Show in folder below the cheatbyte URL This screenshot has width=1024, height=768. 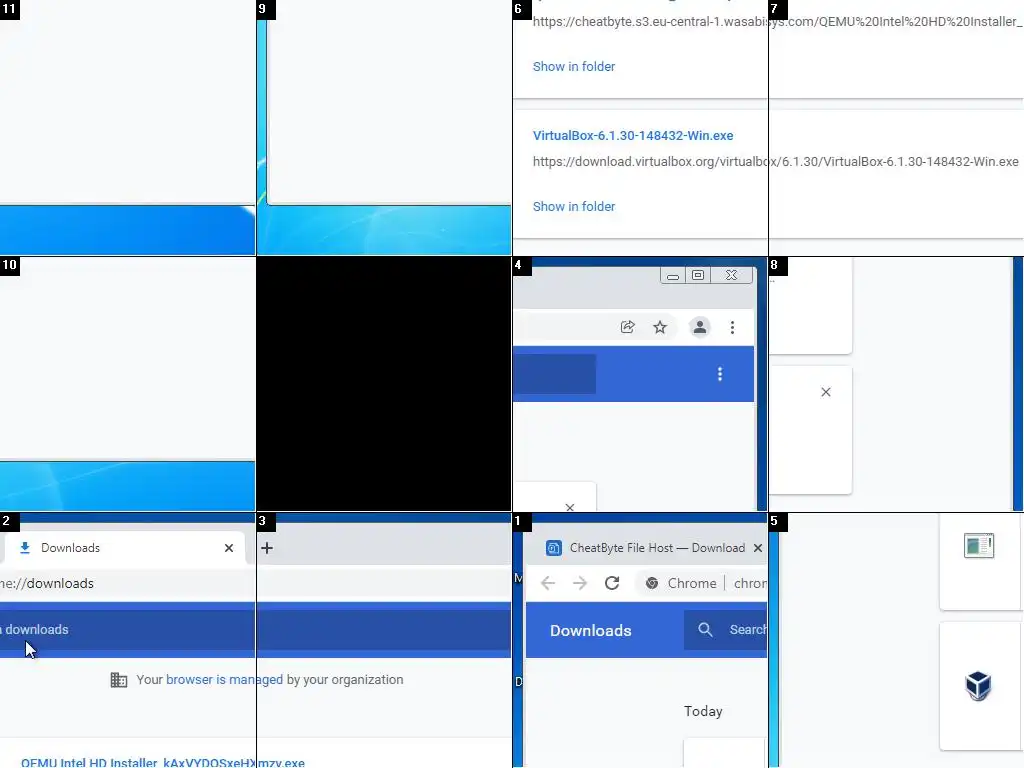(x=574, y=67)
